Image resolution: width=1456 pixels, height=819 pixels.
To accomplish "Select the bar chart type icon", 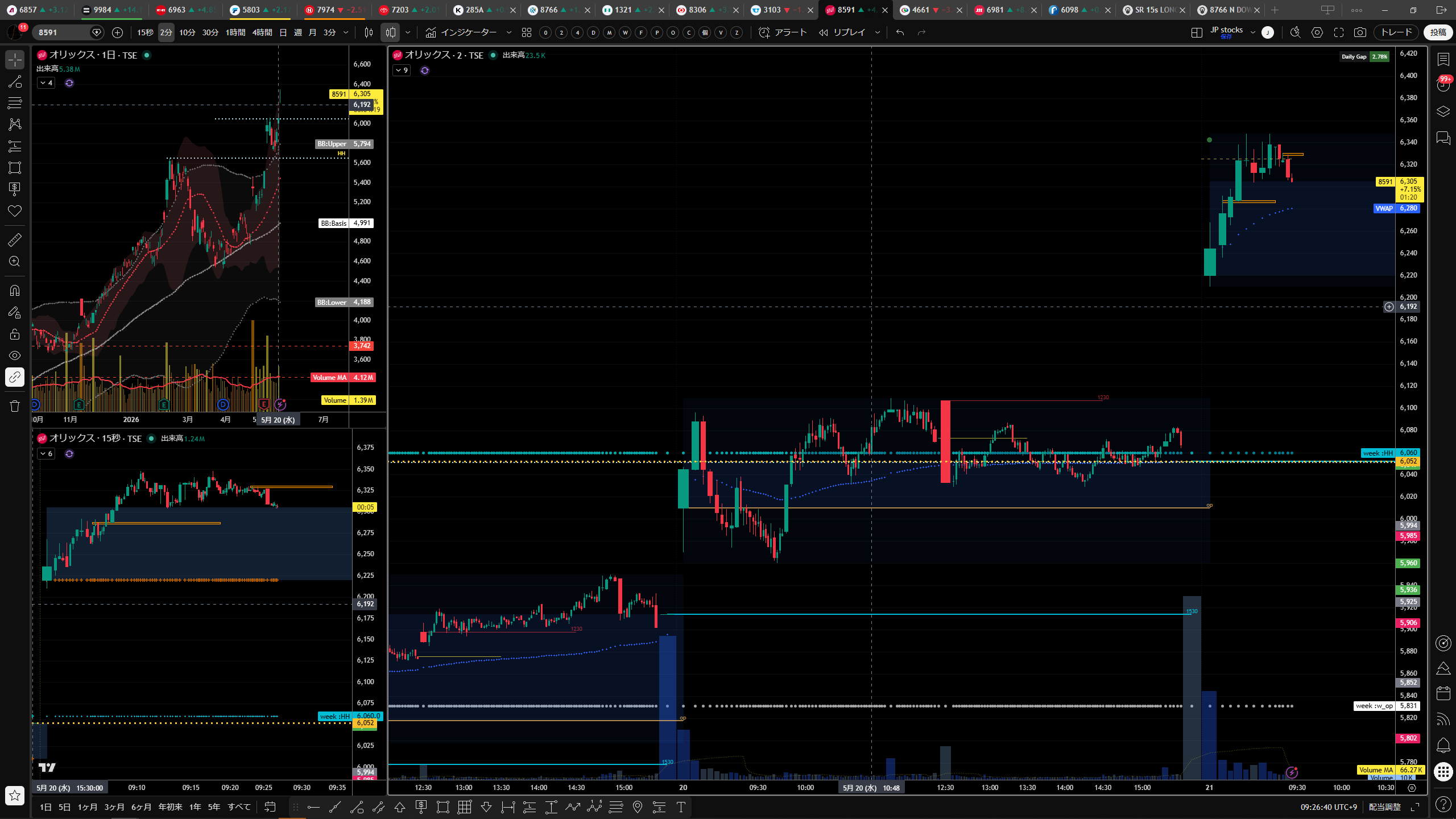I will 369,32.
